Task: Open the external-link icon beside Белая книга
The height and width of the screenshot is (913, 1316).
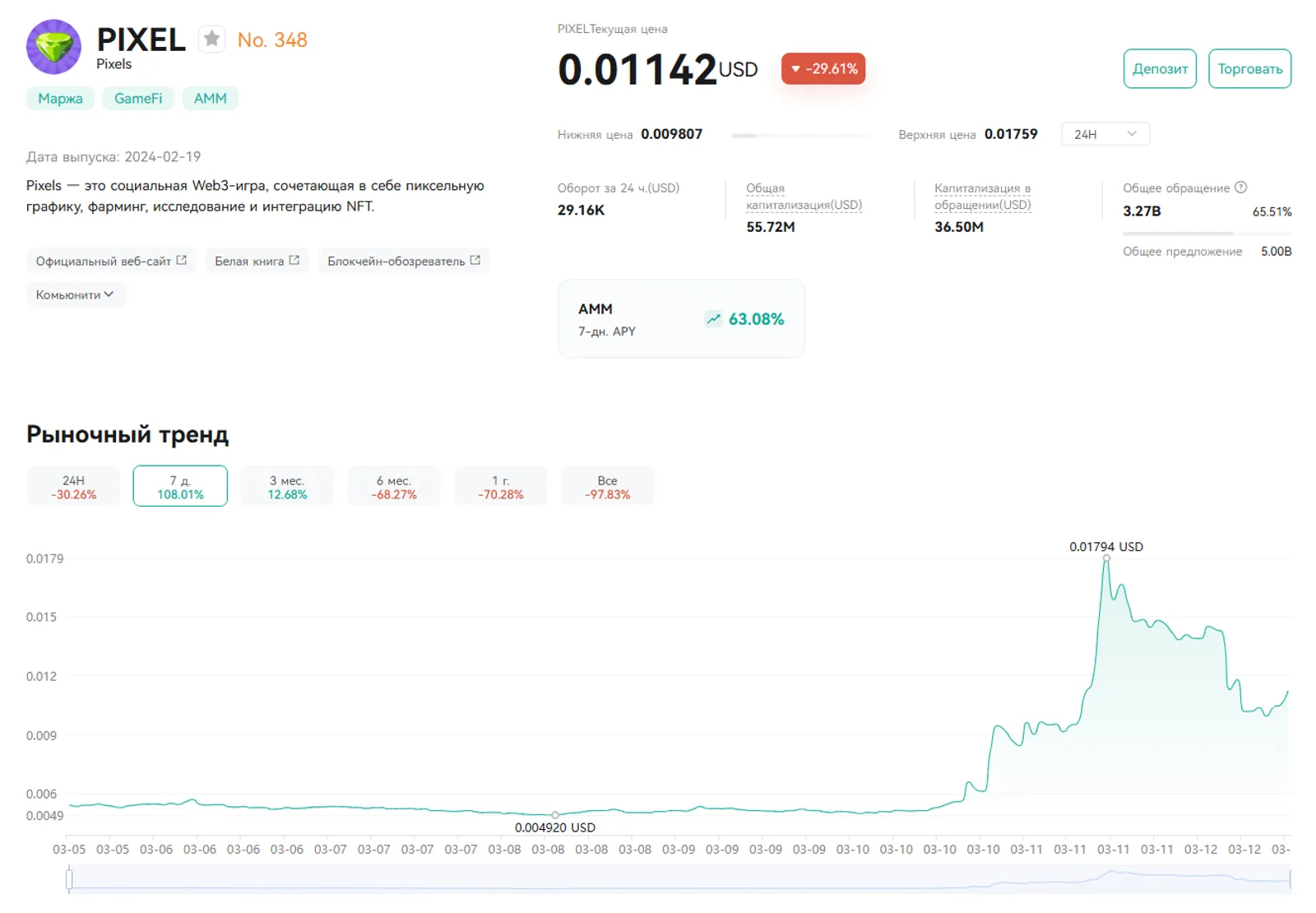Action: pyautogui.click(x=294, y=260)
